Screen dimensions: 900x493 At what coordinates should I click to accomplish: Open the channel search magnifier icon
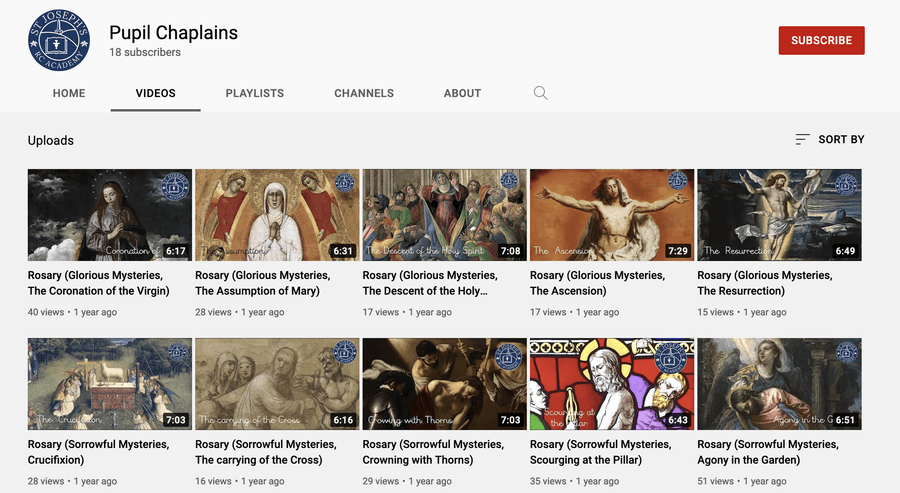[540, 93]
